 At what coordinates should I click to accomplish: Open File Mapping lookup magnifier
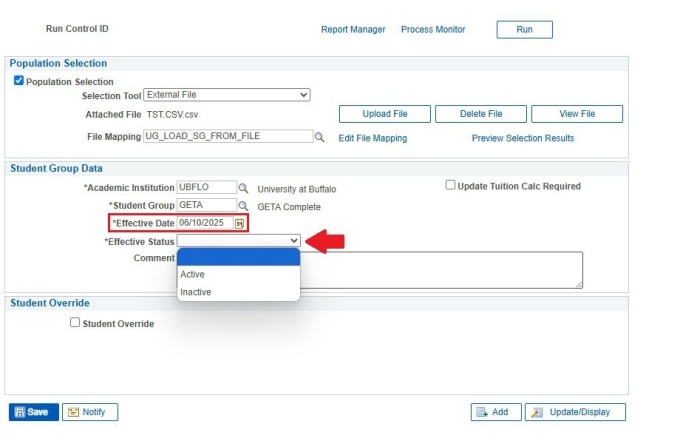point(319,137)
